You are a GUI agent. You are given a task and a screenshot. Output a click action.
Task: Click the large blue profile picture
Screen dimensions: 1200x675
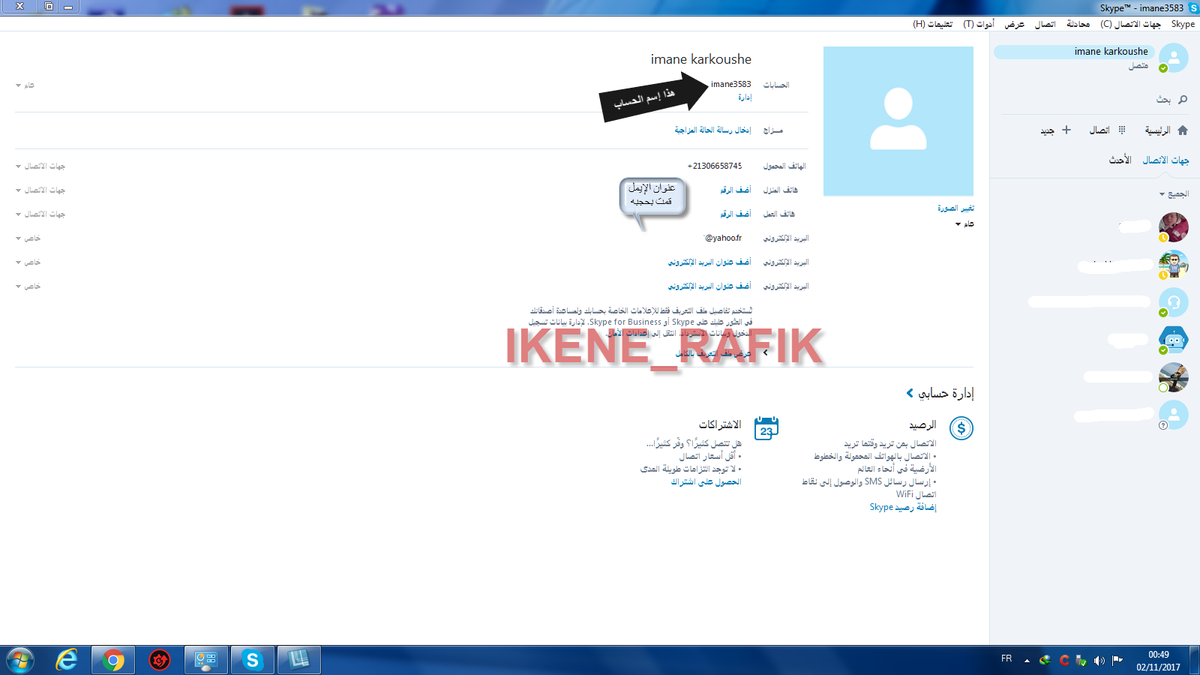pyautogui.click(x=897, y=121)
